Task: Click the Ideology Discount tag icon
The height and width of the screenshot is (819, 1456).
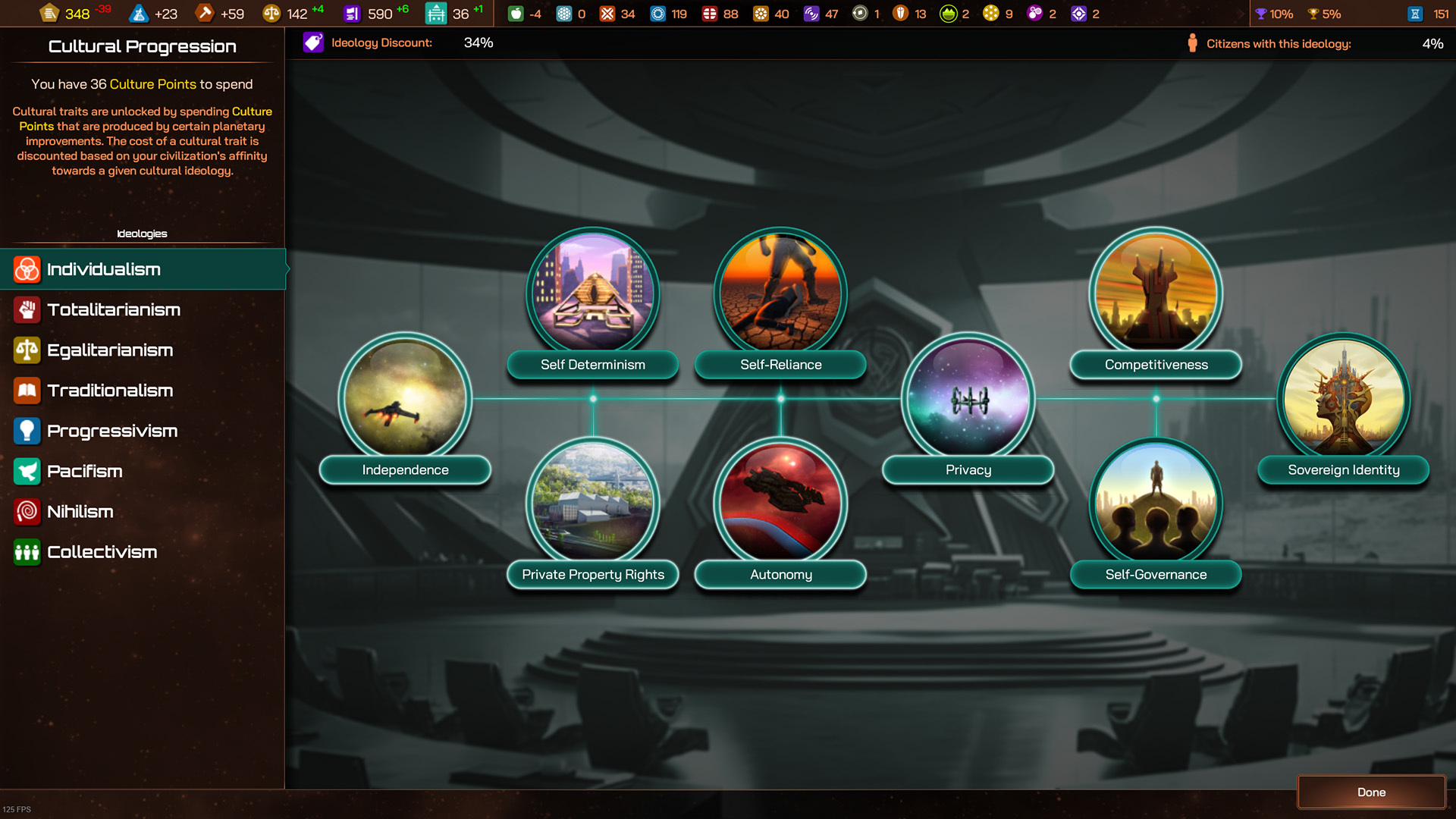Action: click(x=313, y=42)
